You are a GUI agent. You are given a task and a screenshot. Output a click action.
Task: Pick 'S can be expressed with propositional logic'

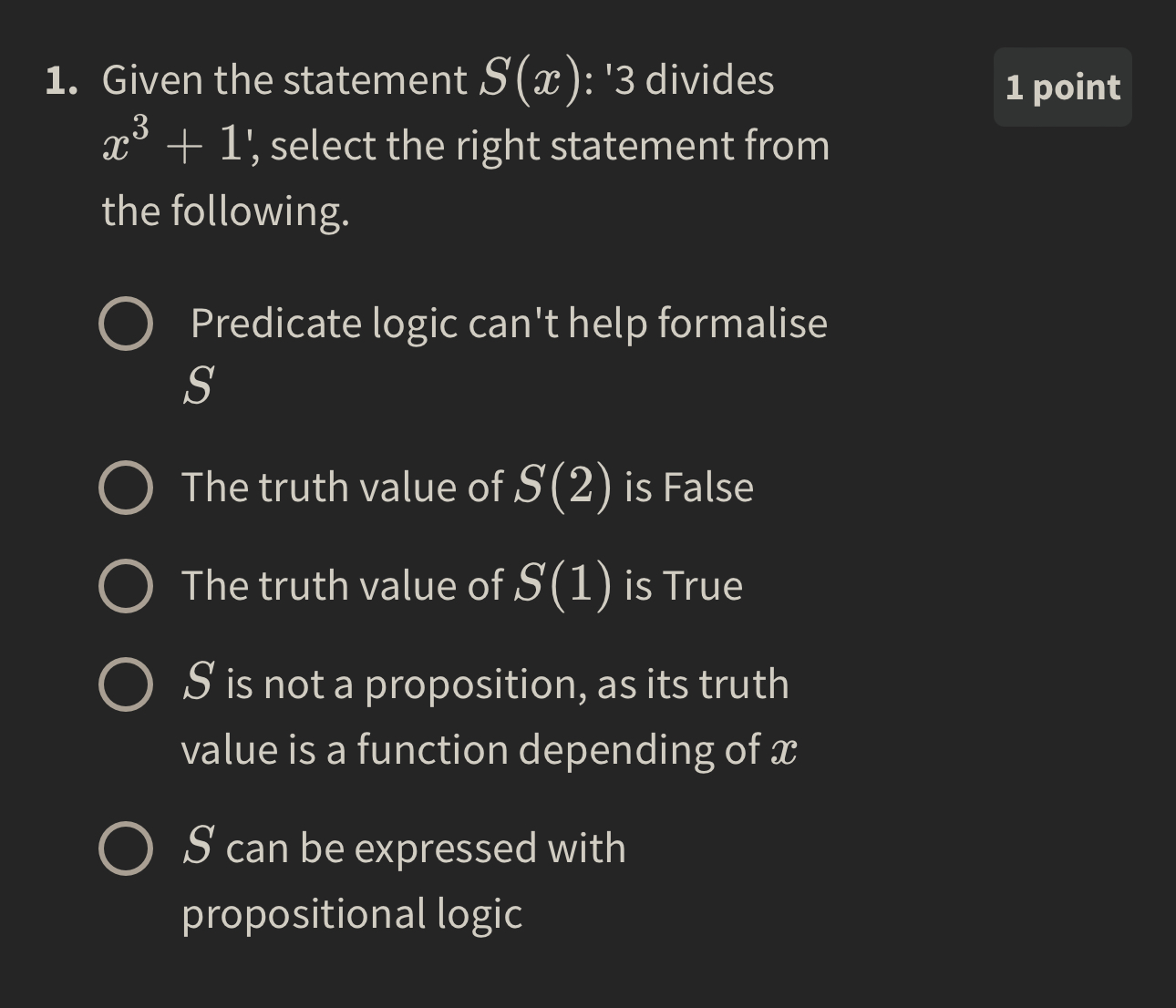click(x=405, y=848)
